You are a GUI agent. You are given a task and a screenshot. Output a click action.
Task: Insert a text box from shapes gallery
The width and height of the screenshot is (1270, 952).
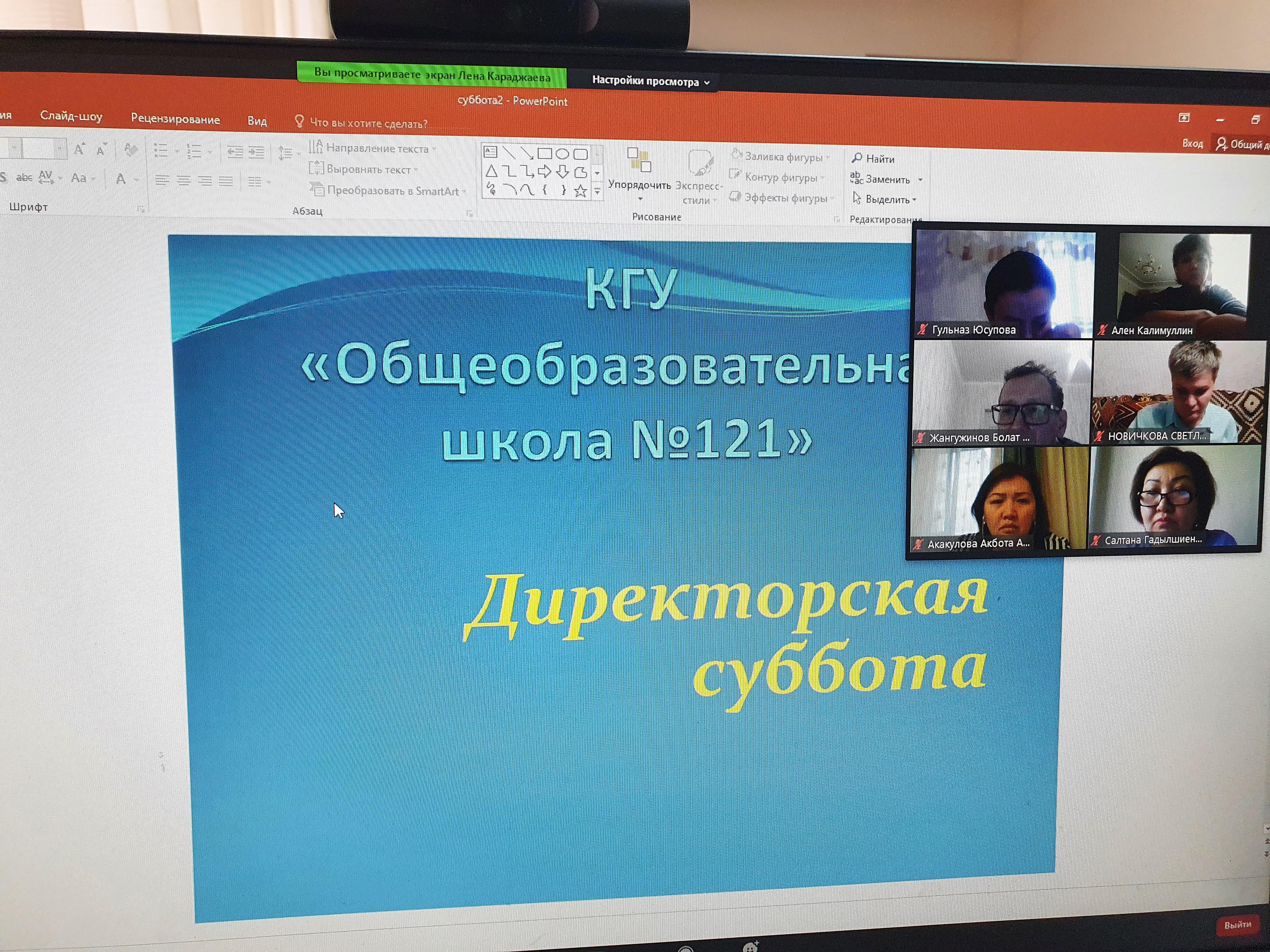(x=490, y=152)
